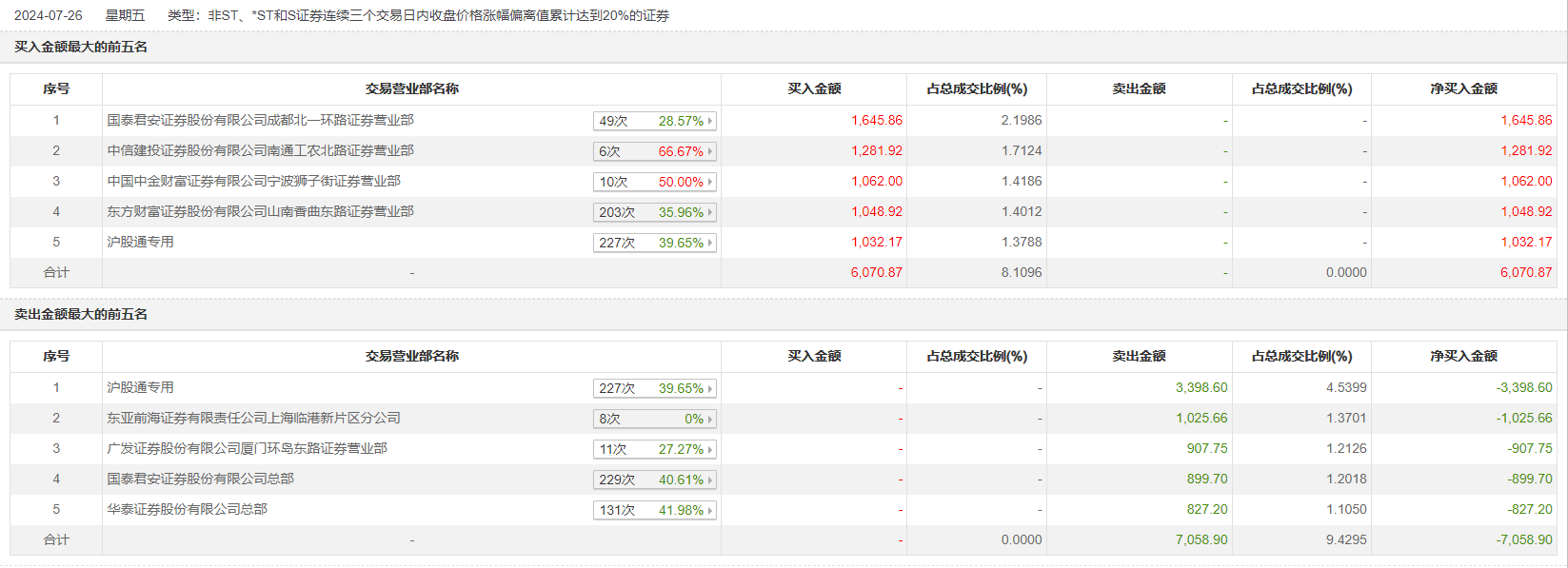Open 国泰君安证券成都北一环路证券营业部 link
Screen dimensions: 1568x568
(260, 120)
